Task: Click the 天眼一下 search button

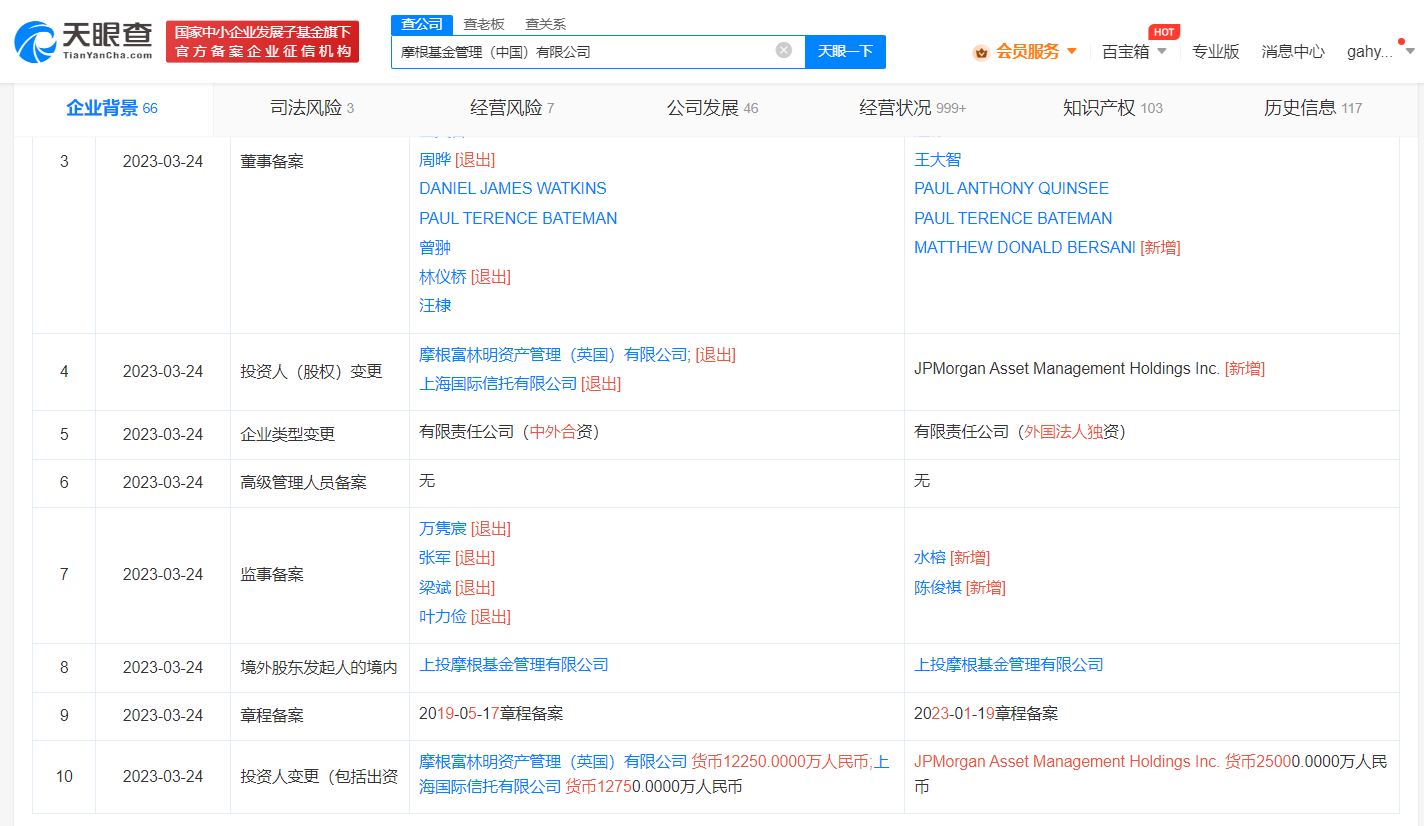Action: 845,51
